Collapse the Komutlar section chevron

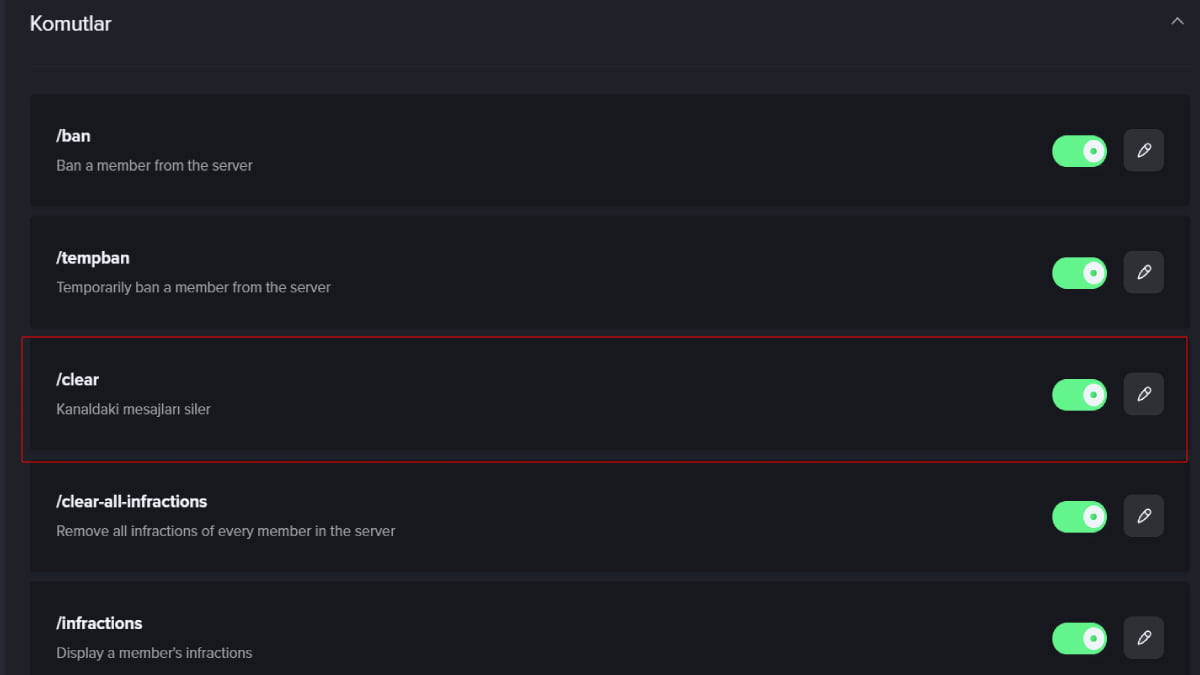click(x=1177, y=22)
